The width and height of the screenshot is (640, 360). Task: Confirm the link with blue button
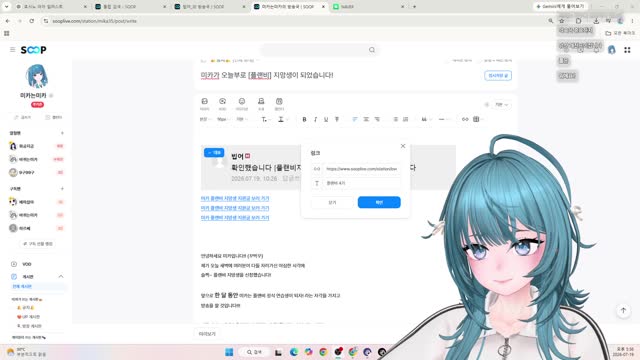tap(379, 202)
